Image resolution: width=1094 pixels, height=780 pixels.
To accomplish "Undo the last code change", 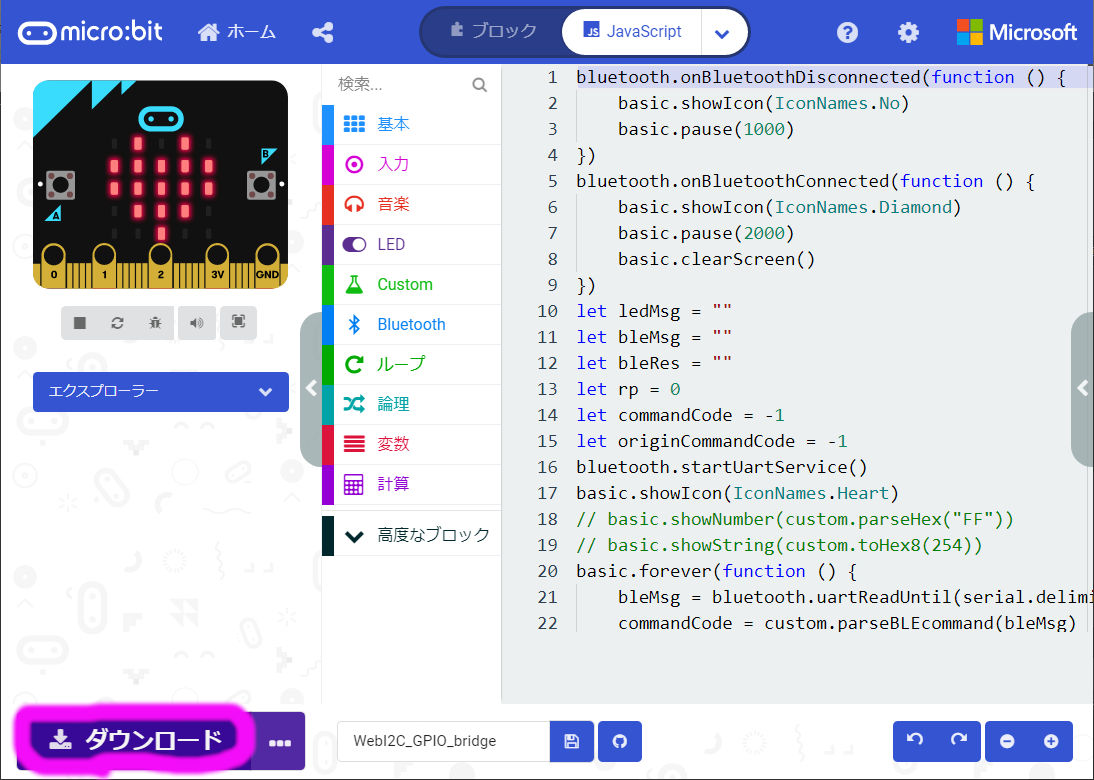I will [x=914, y=741].
